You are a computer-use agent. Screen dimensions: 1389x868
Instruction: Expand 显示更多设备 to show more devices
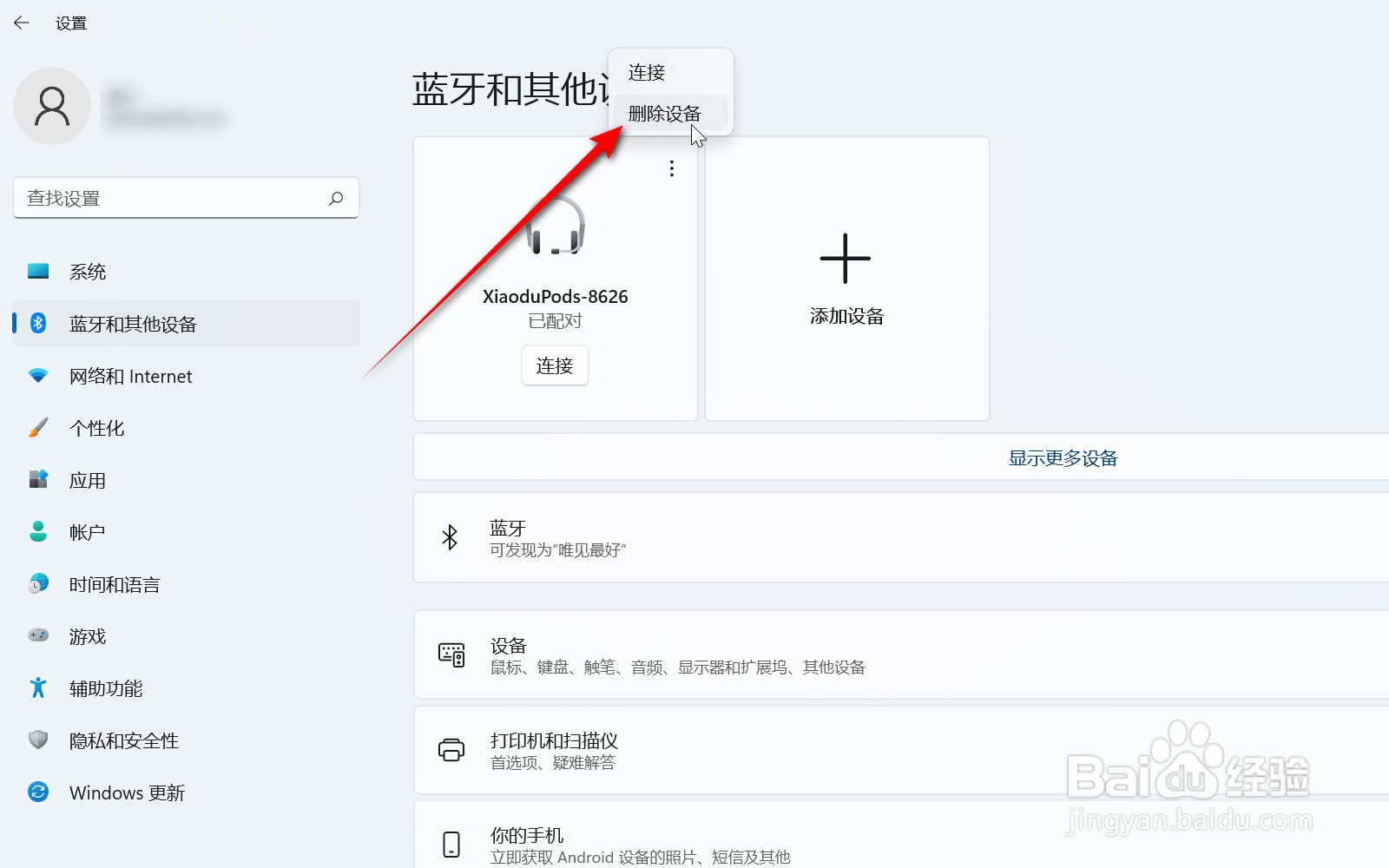tap(1062, 457)
